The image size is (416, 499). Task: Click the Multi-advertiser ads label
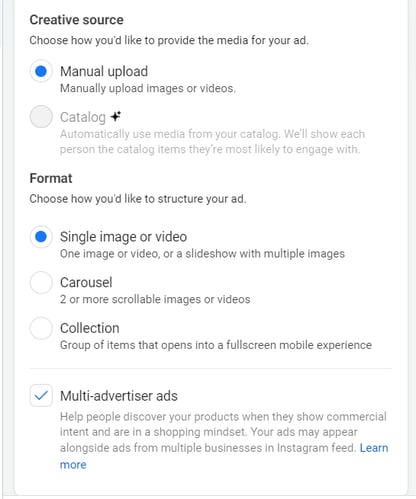119,396
